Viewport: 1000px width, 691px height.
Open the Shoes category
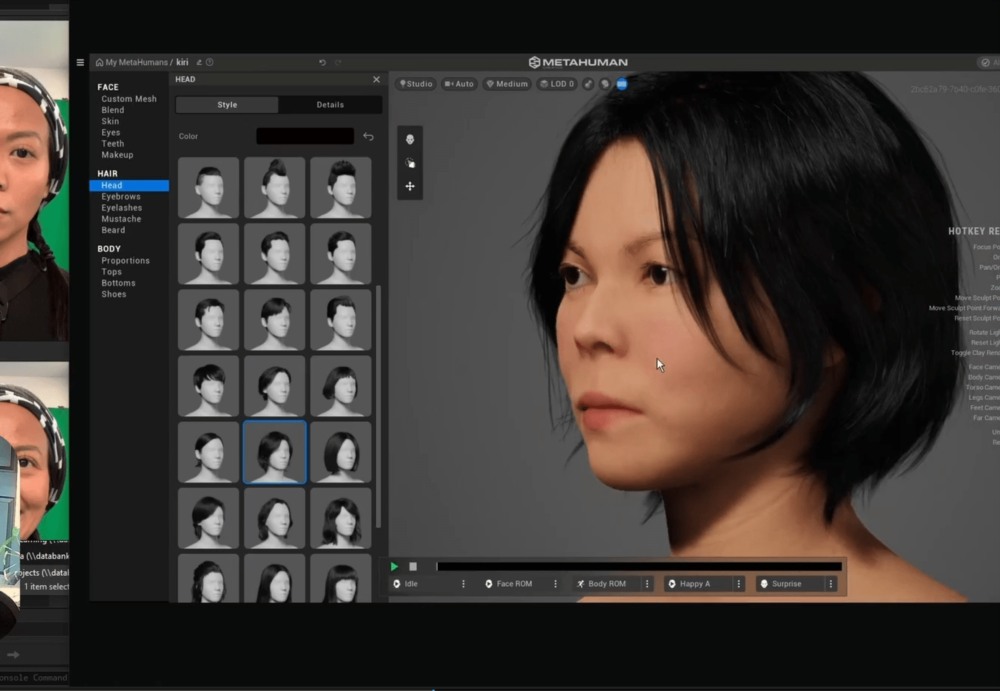pos(114,294)
